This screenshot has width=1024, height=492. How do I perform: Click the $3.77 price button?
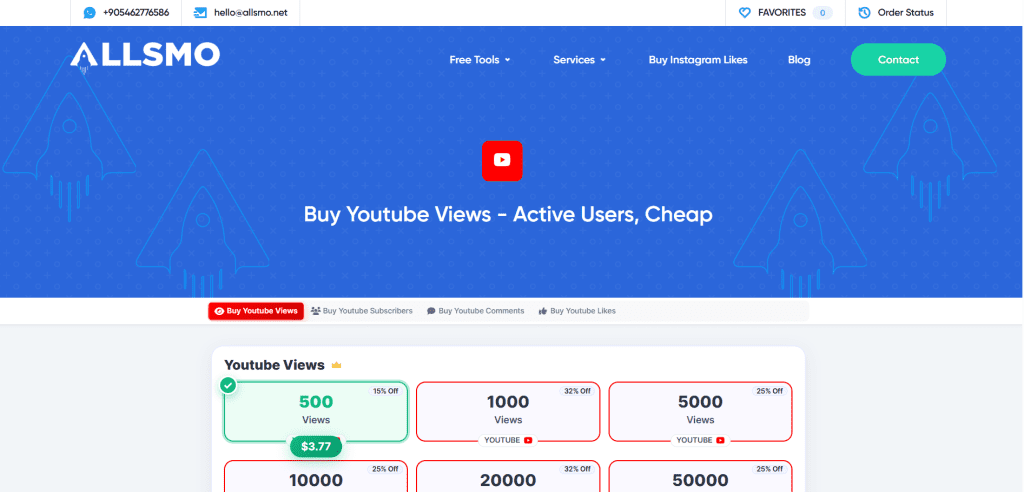316,447
